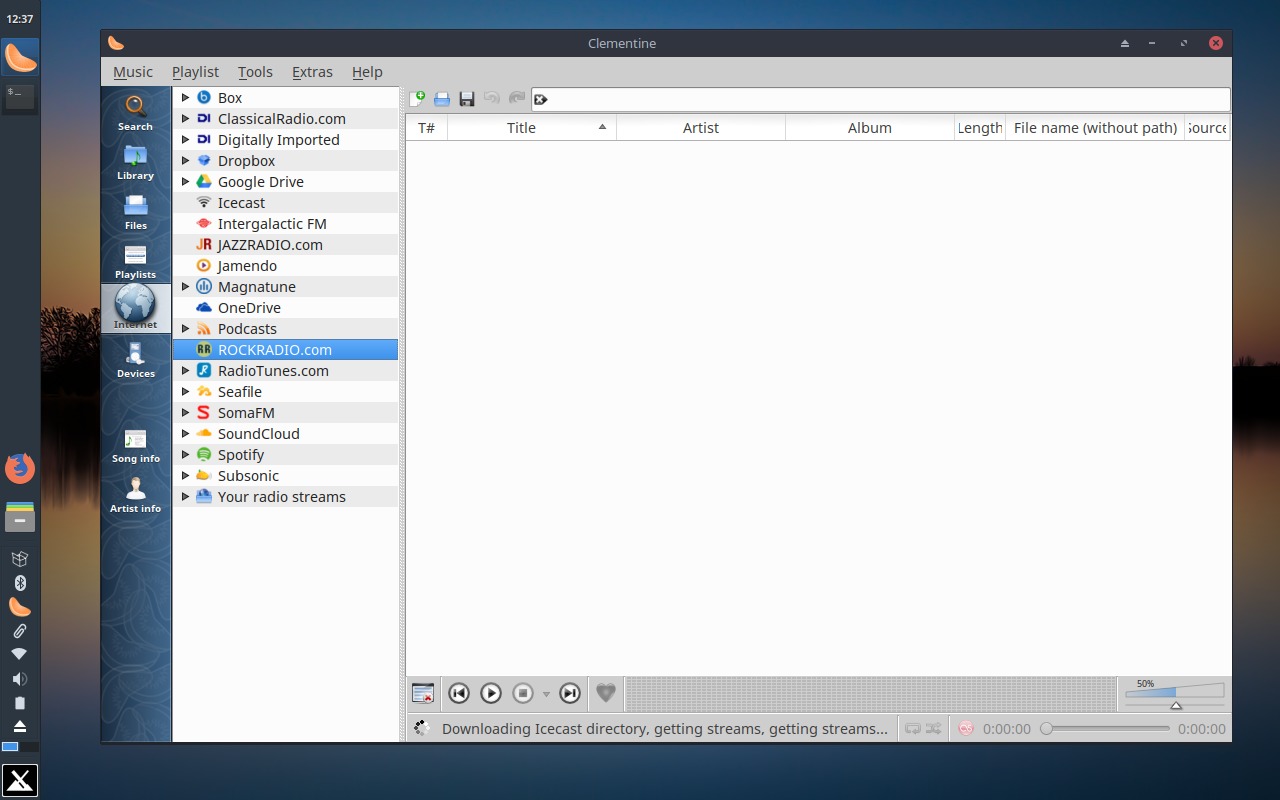Open the Tools menu
This screenshot has height=800, width=1280.
(254, 71)
